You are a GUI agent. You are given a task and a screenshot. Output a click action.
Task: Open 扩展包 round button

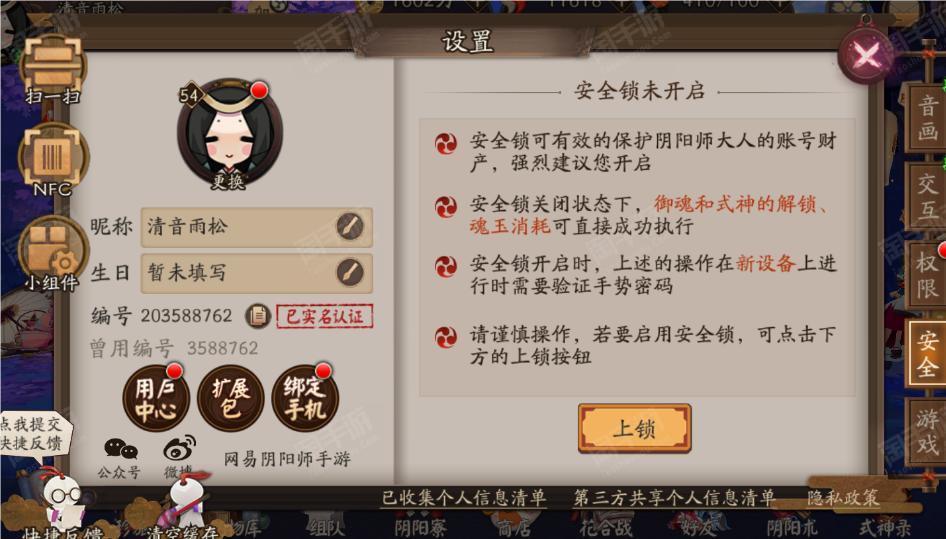(230, 398)
